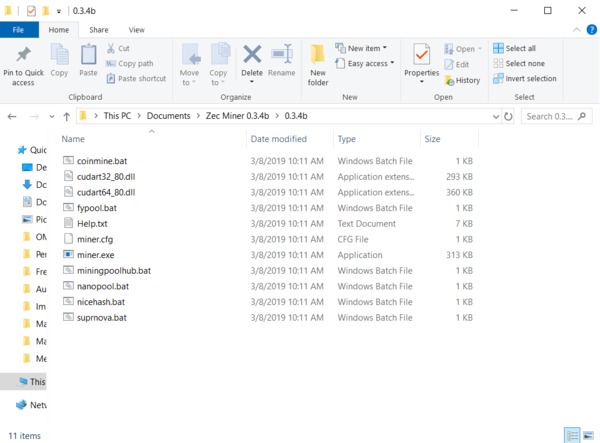Click Documents in address breadcrumb
Viewport: 600px width, 443px height.
pyautogui.click(x=168, y=116)
